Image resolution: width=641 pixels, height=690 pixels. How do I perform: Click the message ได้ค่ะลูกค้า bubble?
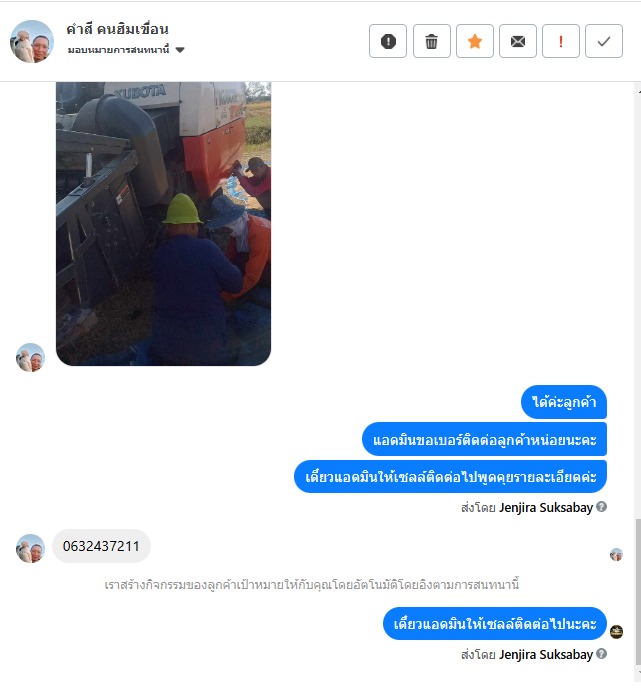(x=564, y=402)
